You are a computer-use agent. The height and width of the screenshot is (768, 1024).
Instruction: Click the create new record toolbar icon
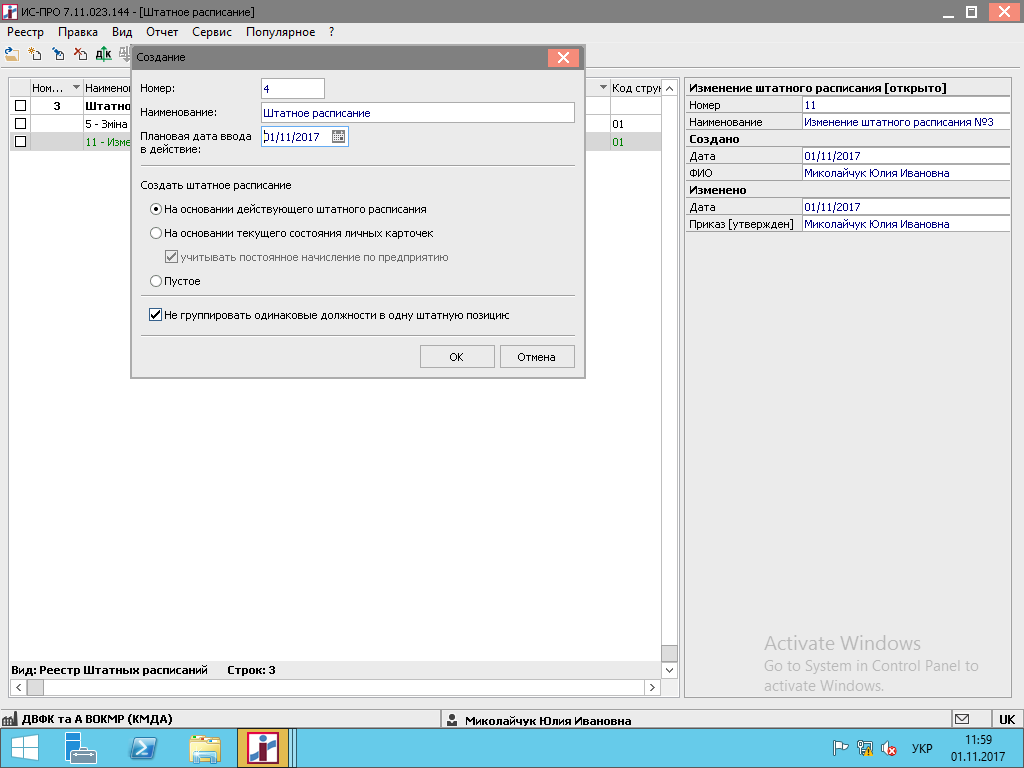pyautogui.click(x=35, y=54)
